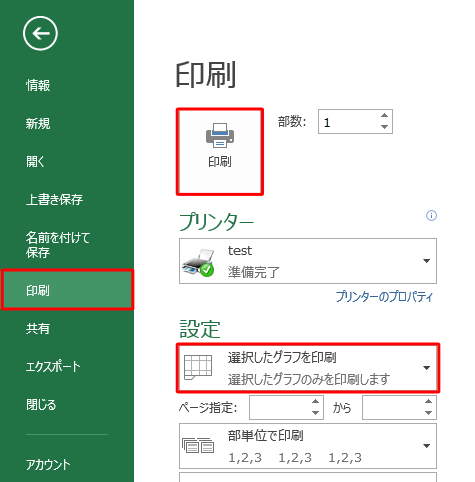Open the 新規 menu item
The image size is (475, 482).
pos(38,124)
